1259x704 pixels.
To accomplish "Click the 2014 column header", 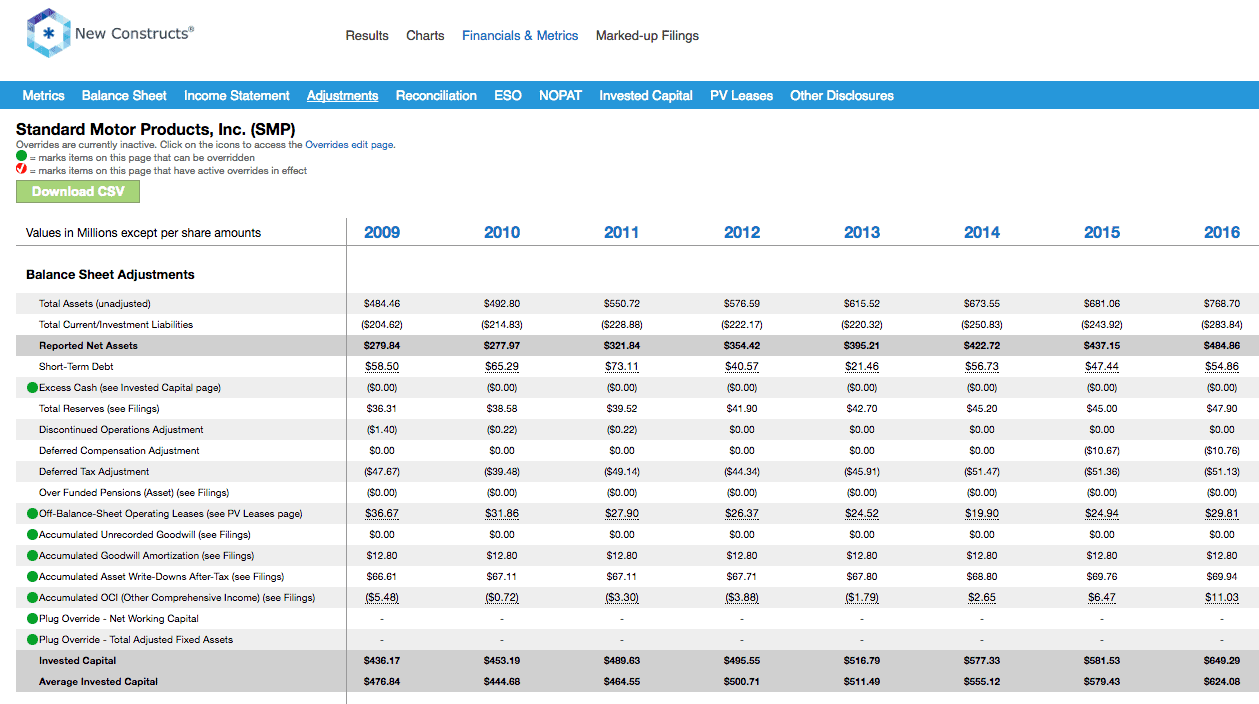I will tap(982, 233).
